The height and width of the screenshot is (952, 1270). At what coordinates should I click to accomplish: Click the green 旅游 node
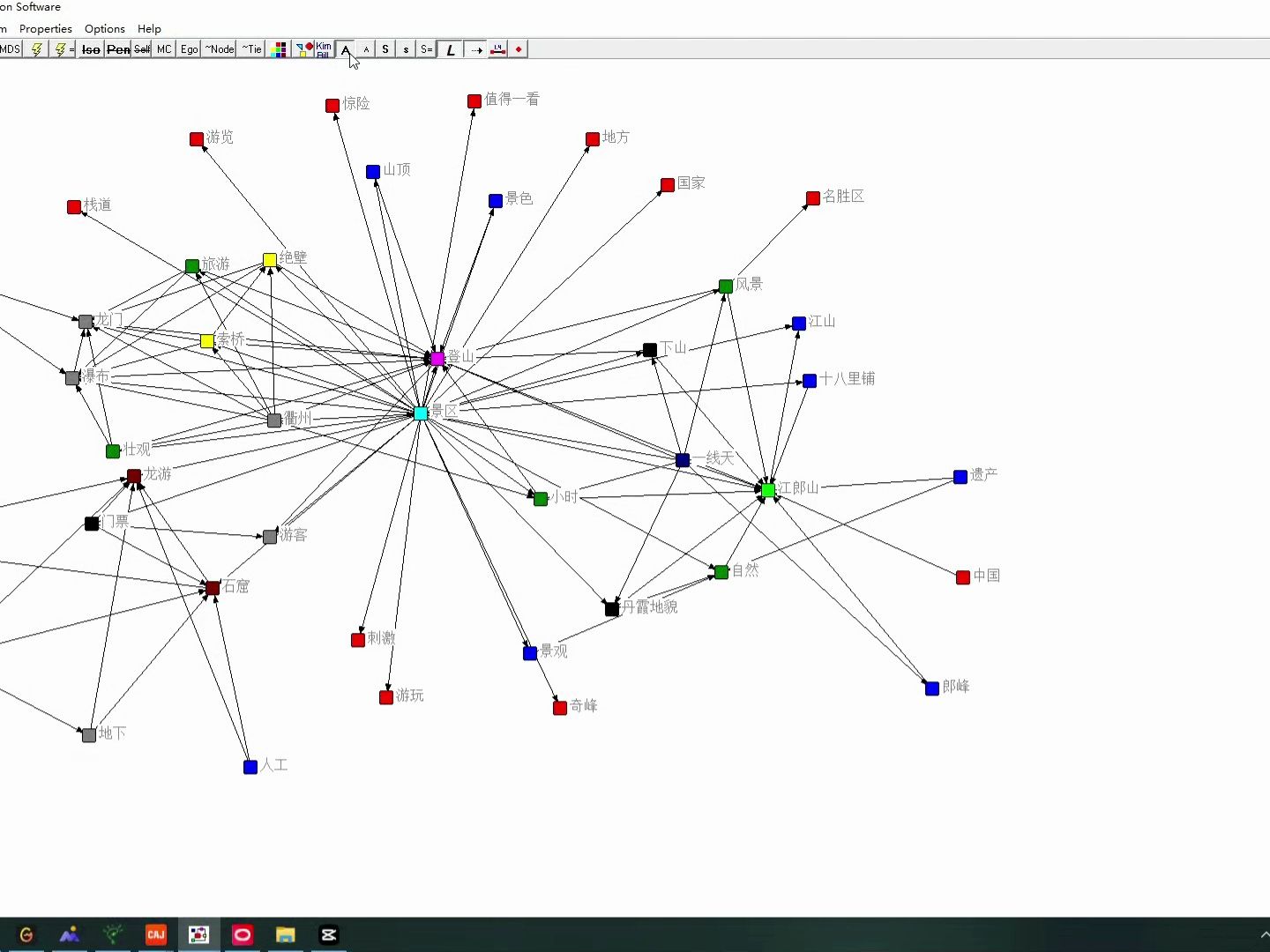(x=192, y=266)
